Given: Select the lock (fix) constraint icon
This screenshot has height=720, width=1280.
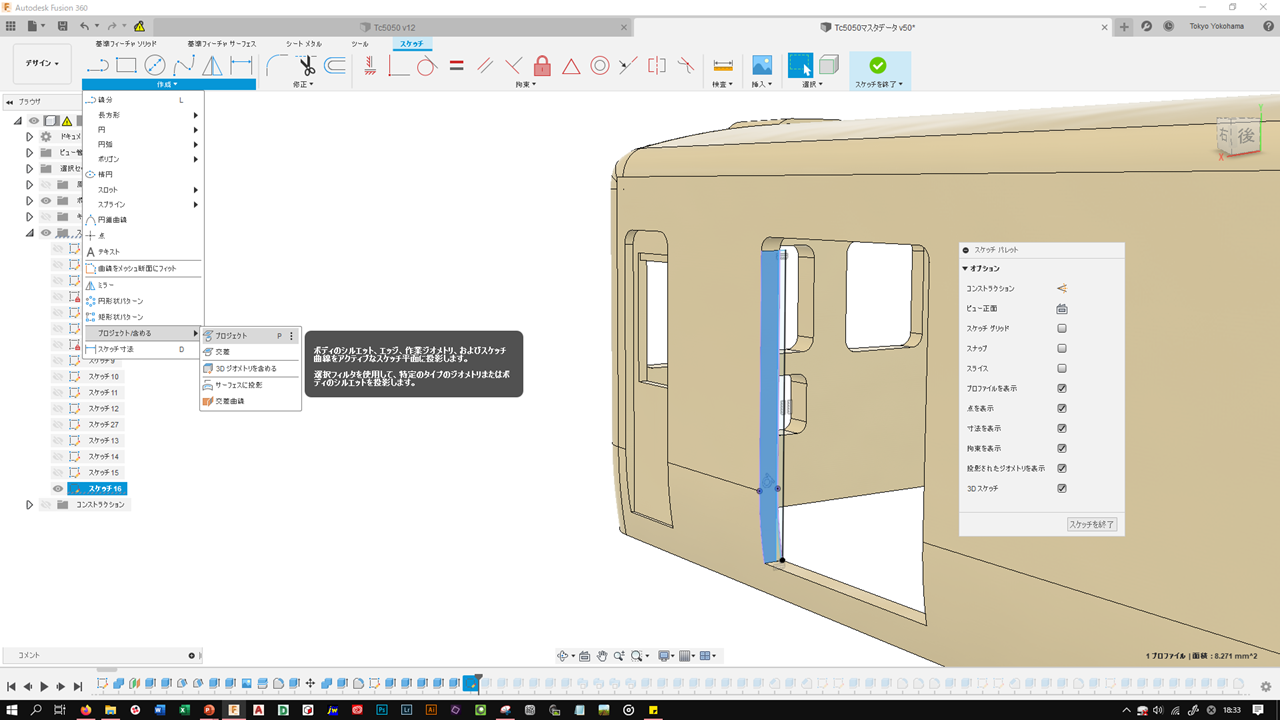Looking at the screenshot, I should 542,66.
